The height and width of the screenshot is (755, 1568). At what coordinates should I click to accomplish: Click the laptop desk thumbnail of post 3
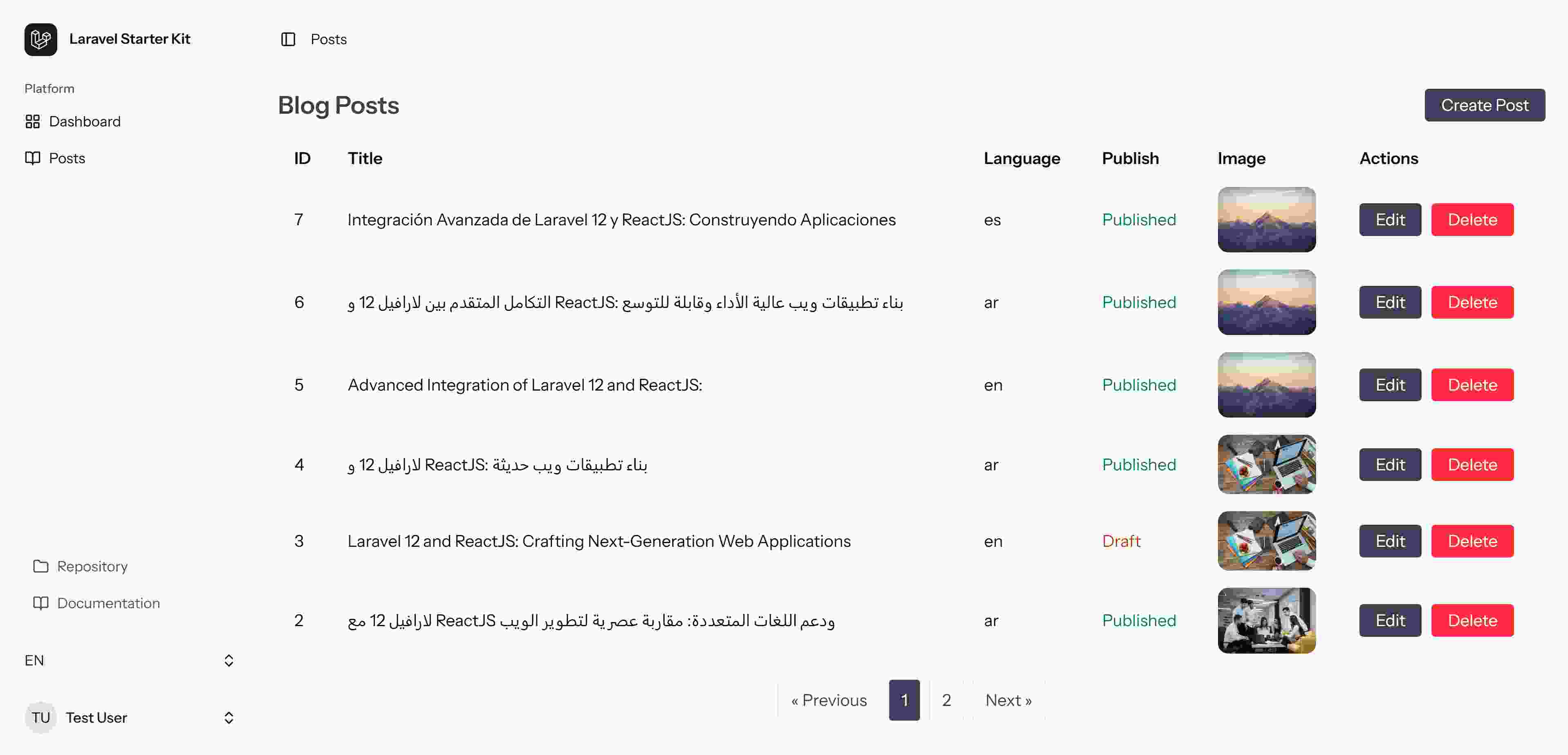coord(1266,541)
